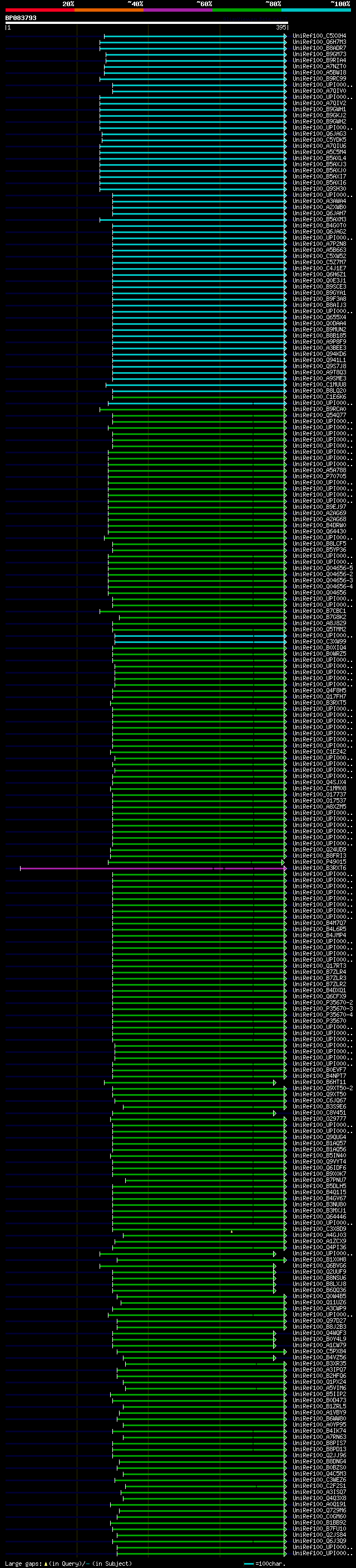Click the Large gaps legend text
Viewport: 356px width, 1568px height.
tap(23, 1564)
